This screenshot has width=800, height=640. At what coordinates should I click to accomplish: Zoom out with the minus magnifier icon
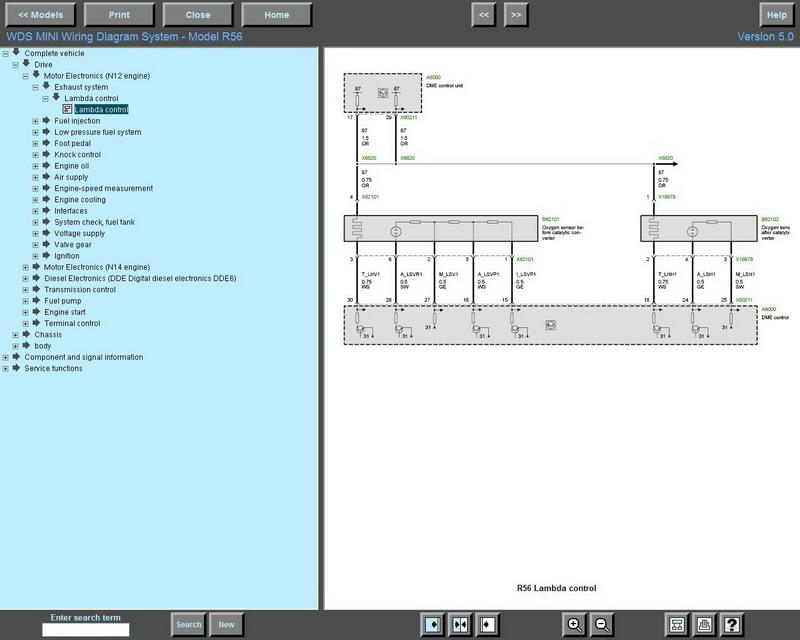(x=602, y=624)
